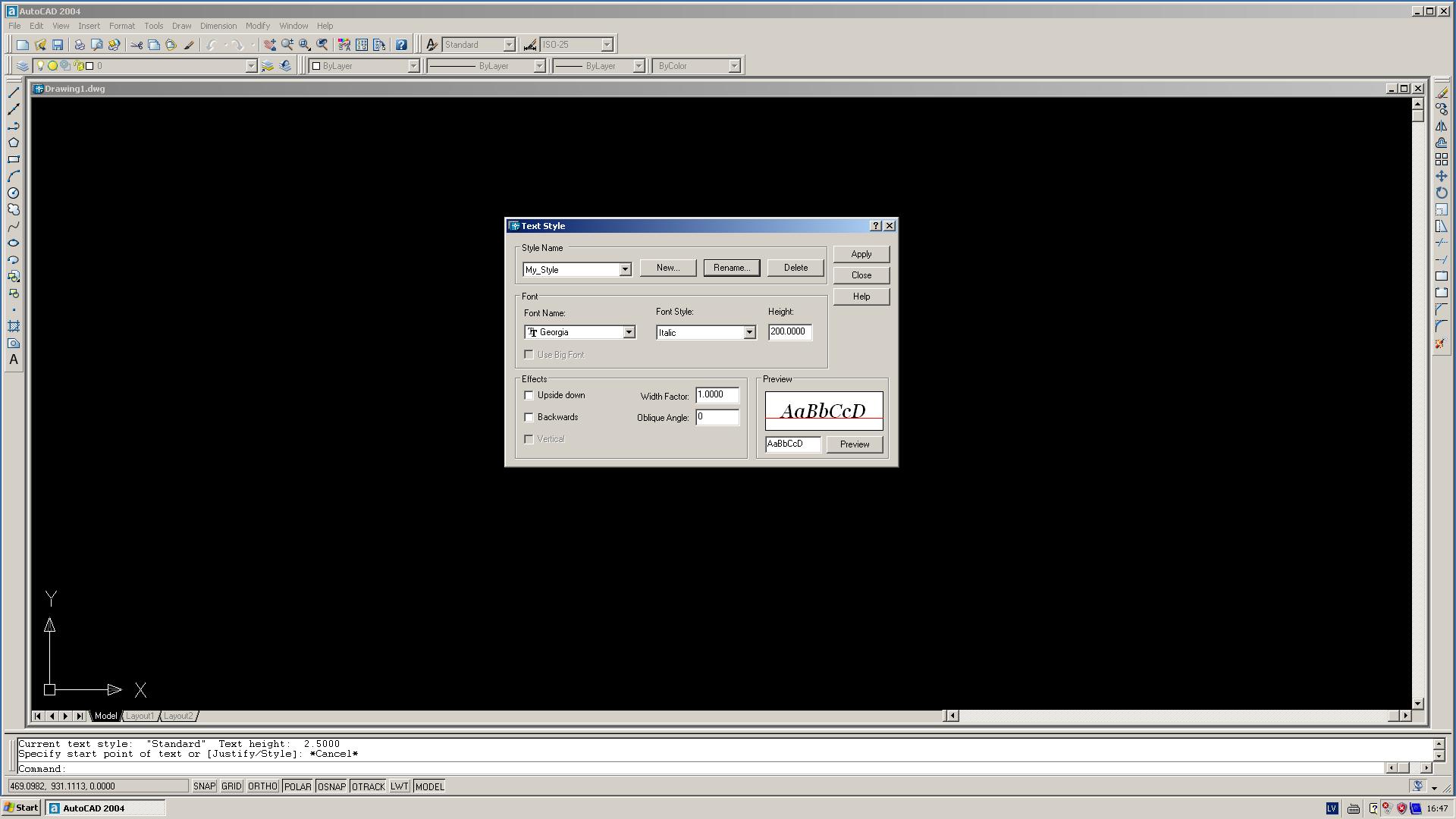This screenshot has height=819, width=1456.
Task: Select the Circle draw tool
Action: [14, 193]
